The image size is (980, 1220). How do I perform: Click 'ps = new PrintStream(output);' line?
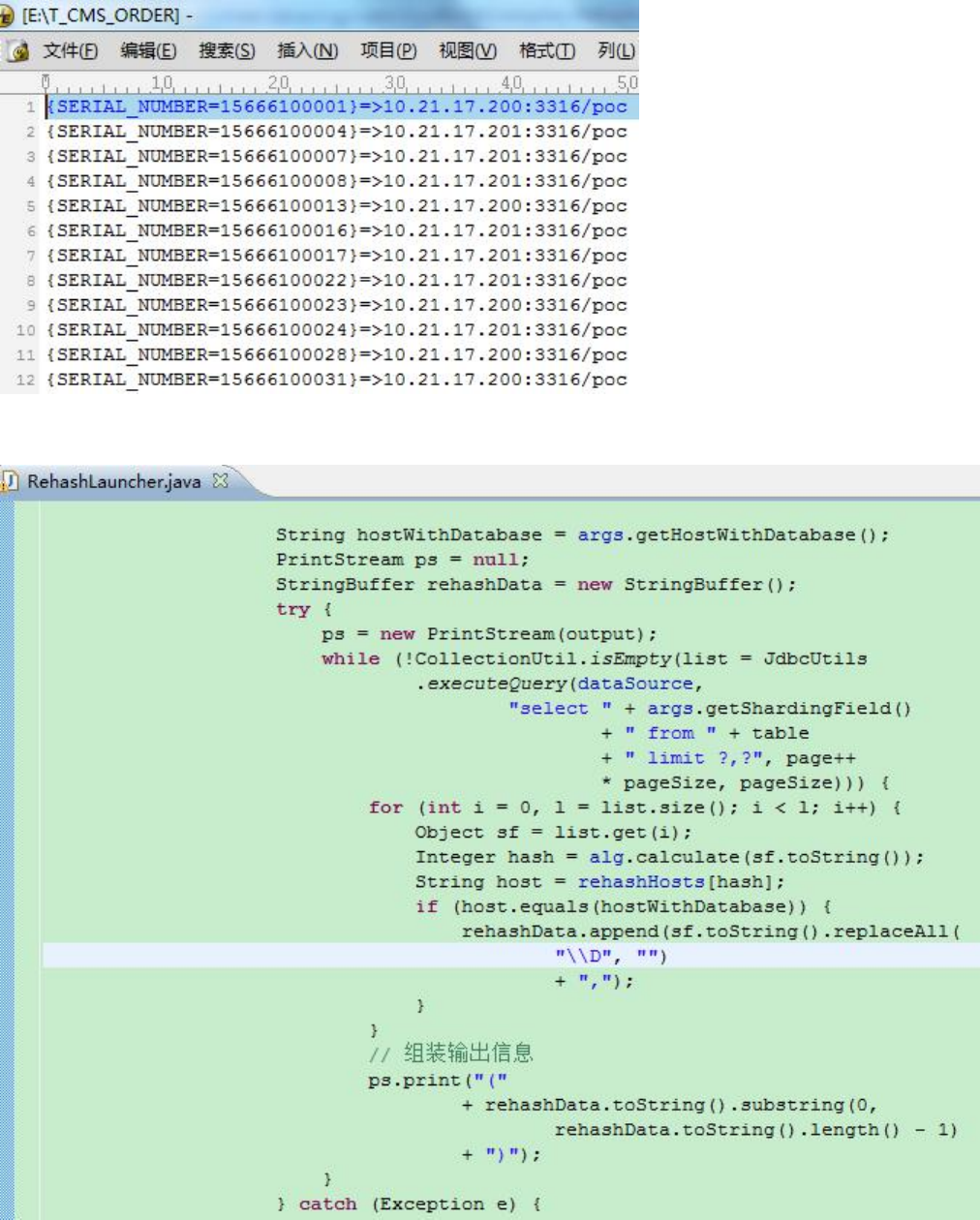pyautogui.click(x=489, y=634)
